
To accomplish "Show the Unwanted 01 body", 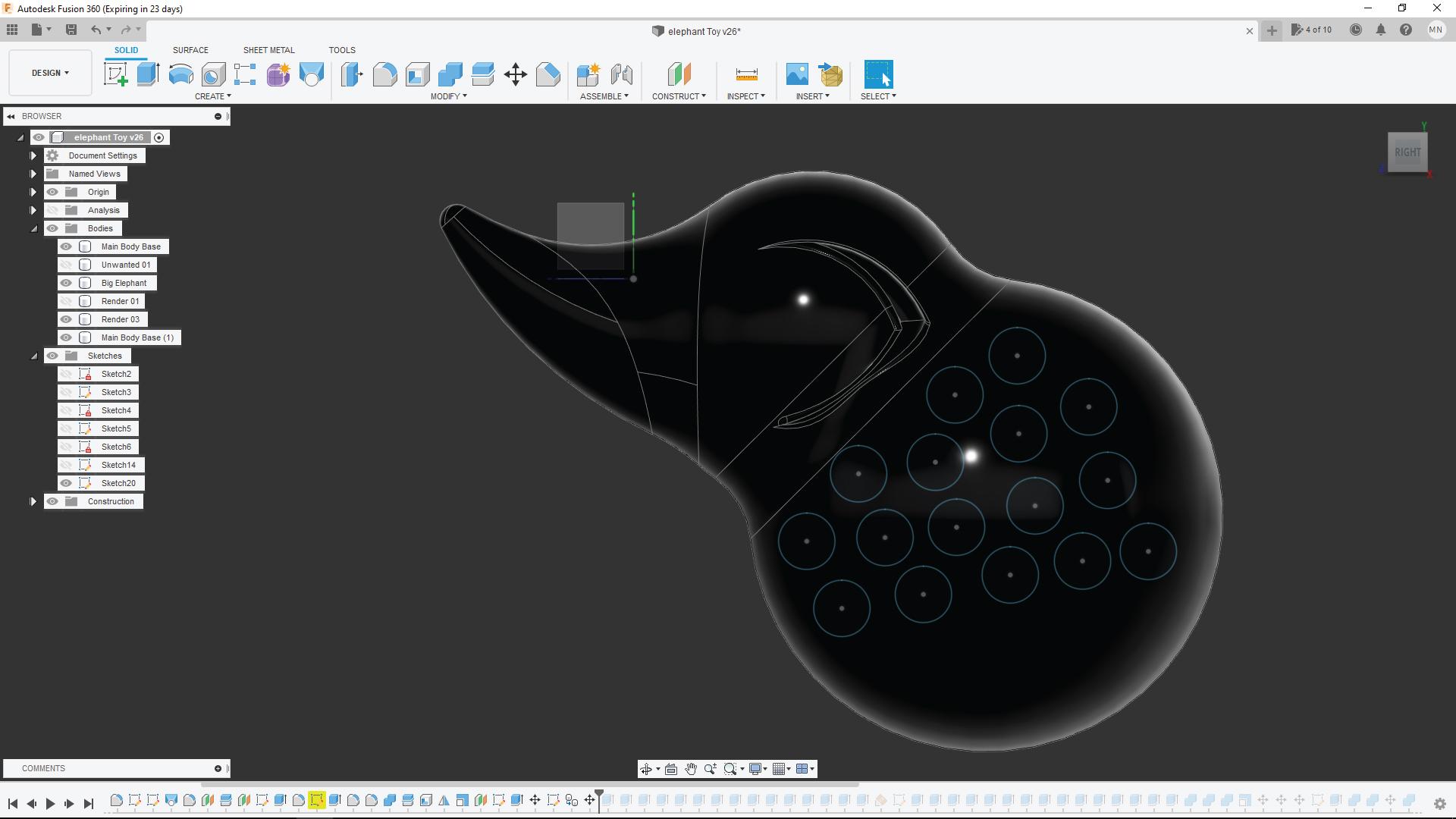I will [x=67, y=264].
